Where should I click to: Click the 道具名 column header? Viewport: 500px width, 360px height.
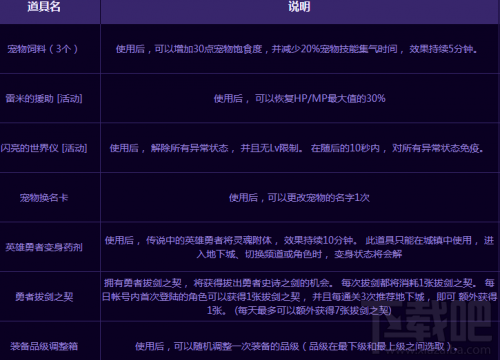44,7
